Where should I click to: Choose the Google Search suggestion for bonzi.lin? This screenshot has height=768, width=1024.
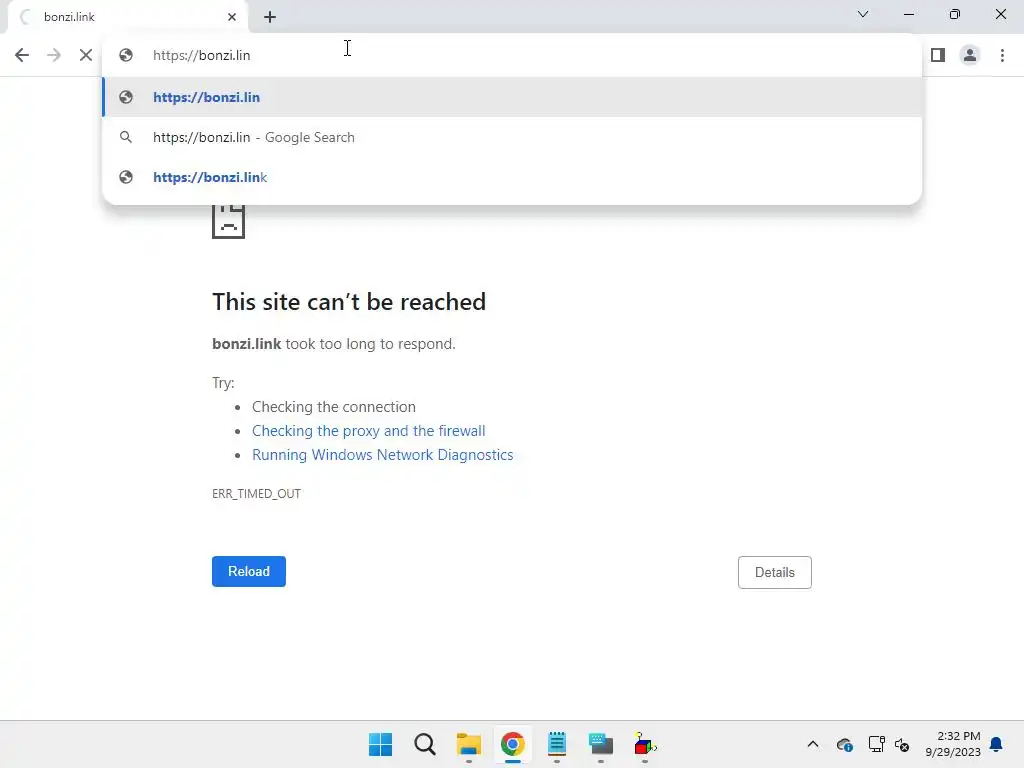(x=512, y=137)
